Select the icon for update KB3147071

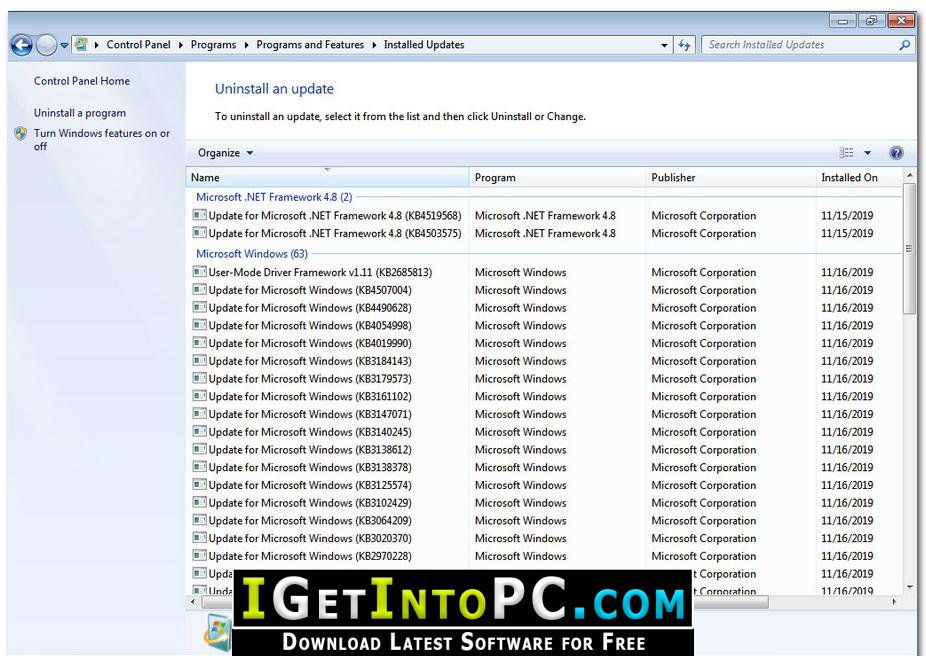pos(200,414)
